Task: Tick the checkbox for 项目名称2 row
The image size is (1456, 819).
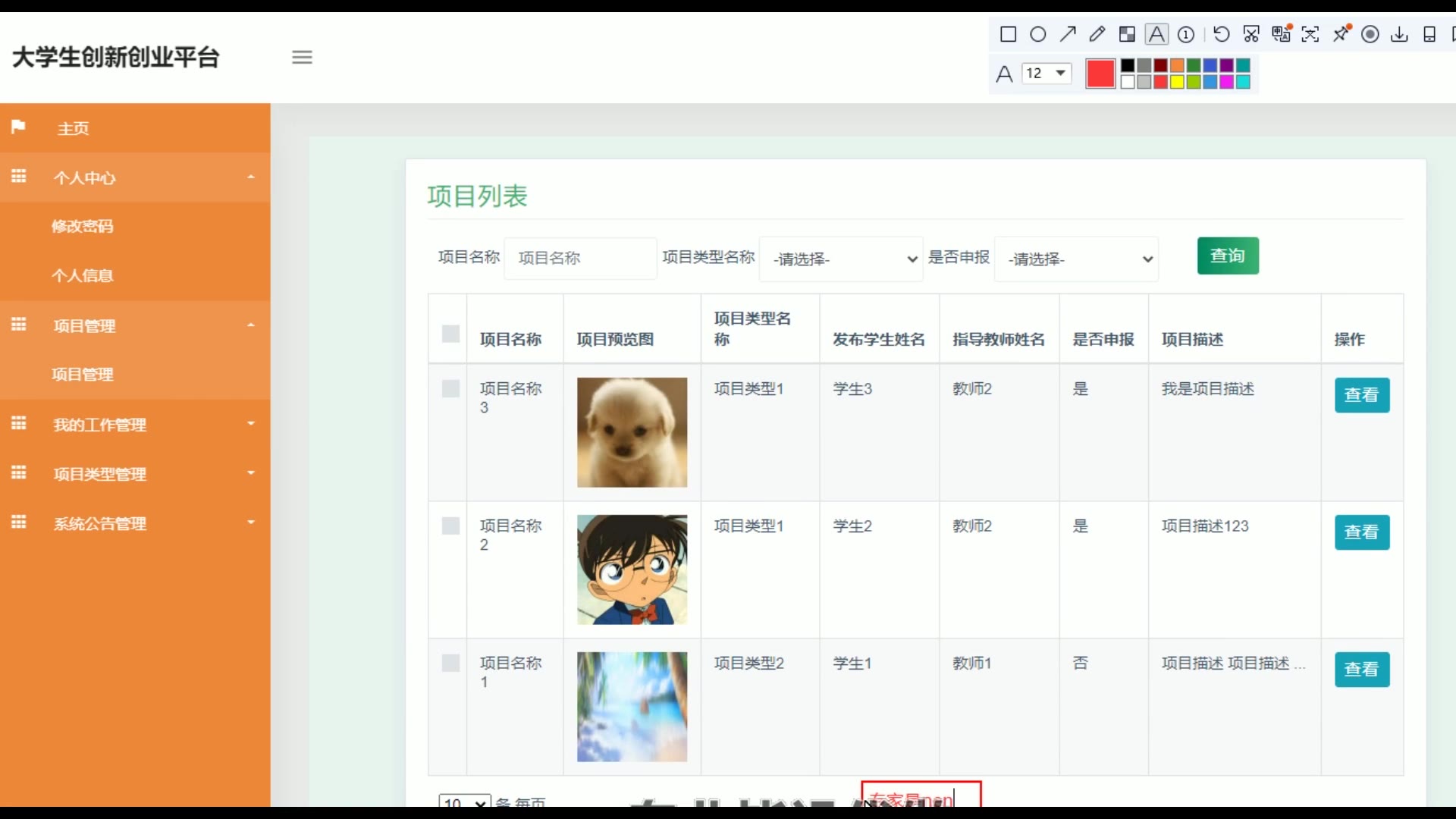Action: (450, 526)
